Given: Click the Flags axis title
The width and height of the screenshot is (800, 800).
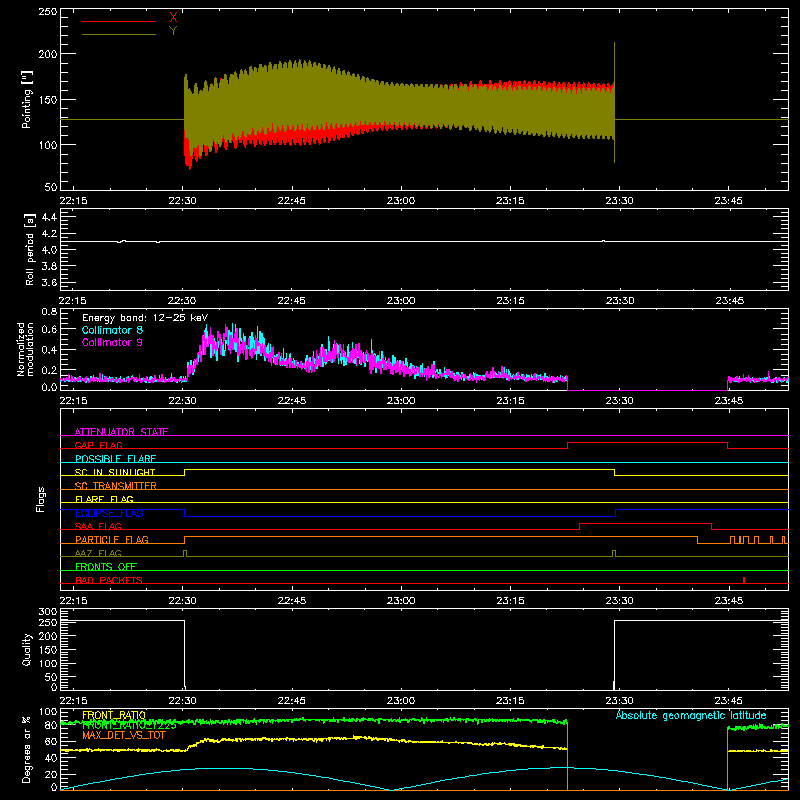Looking at the screenshot, I should 40,499.
